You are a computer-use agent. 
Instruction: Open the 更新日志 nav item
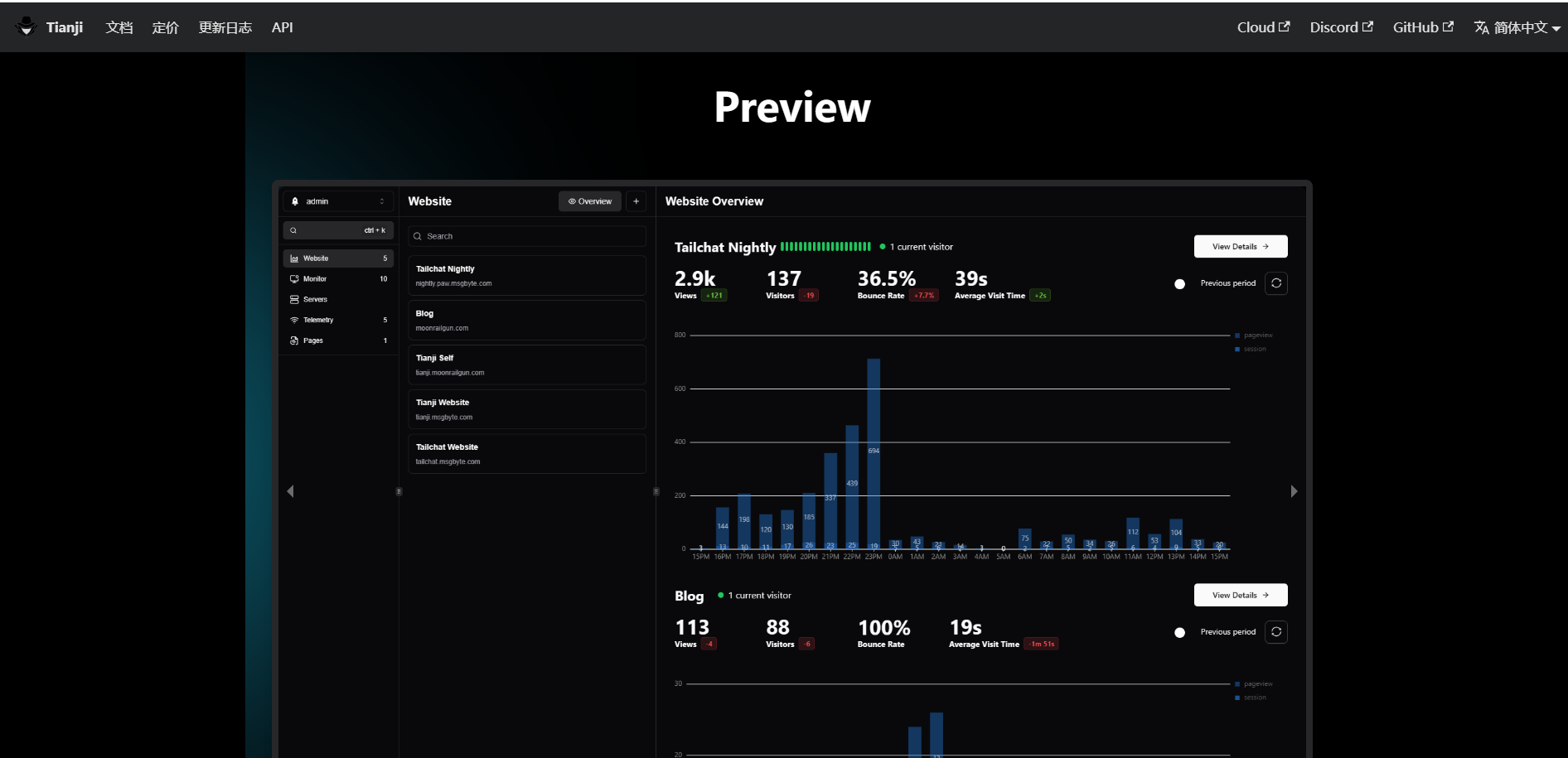[x=225, y=27]
